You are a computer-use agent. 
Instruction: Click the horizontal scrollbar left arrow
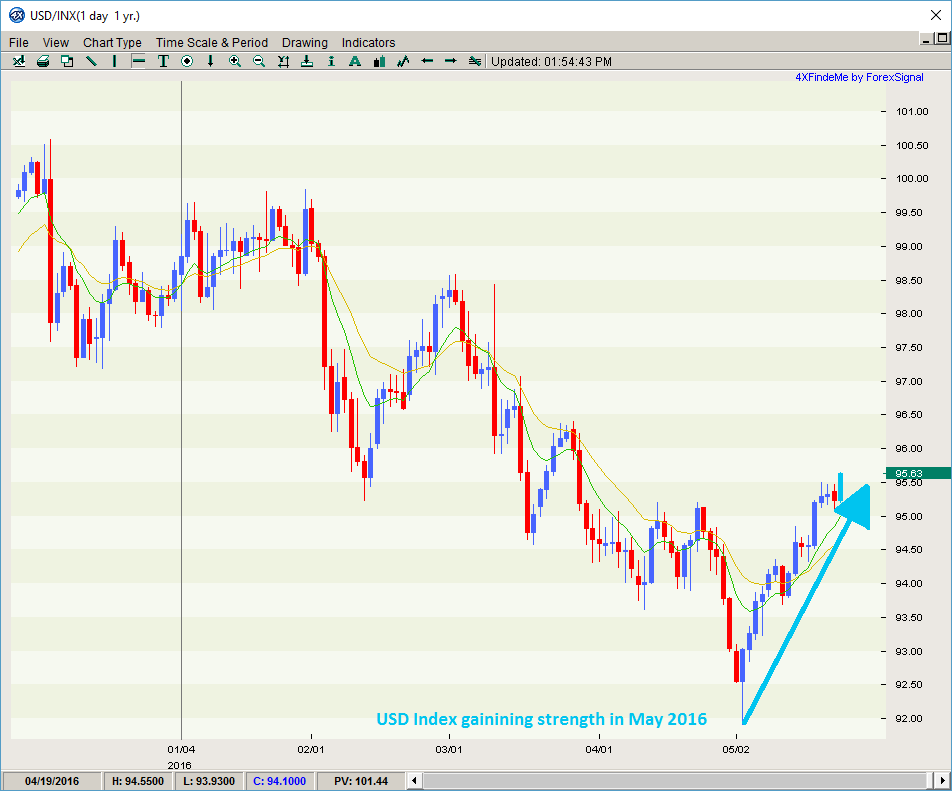[414, 781]
